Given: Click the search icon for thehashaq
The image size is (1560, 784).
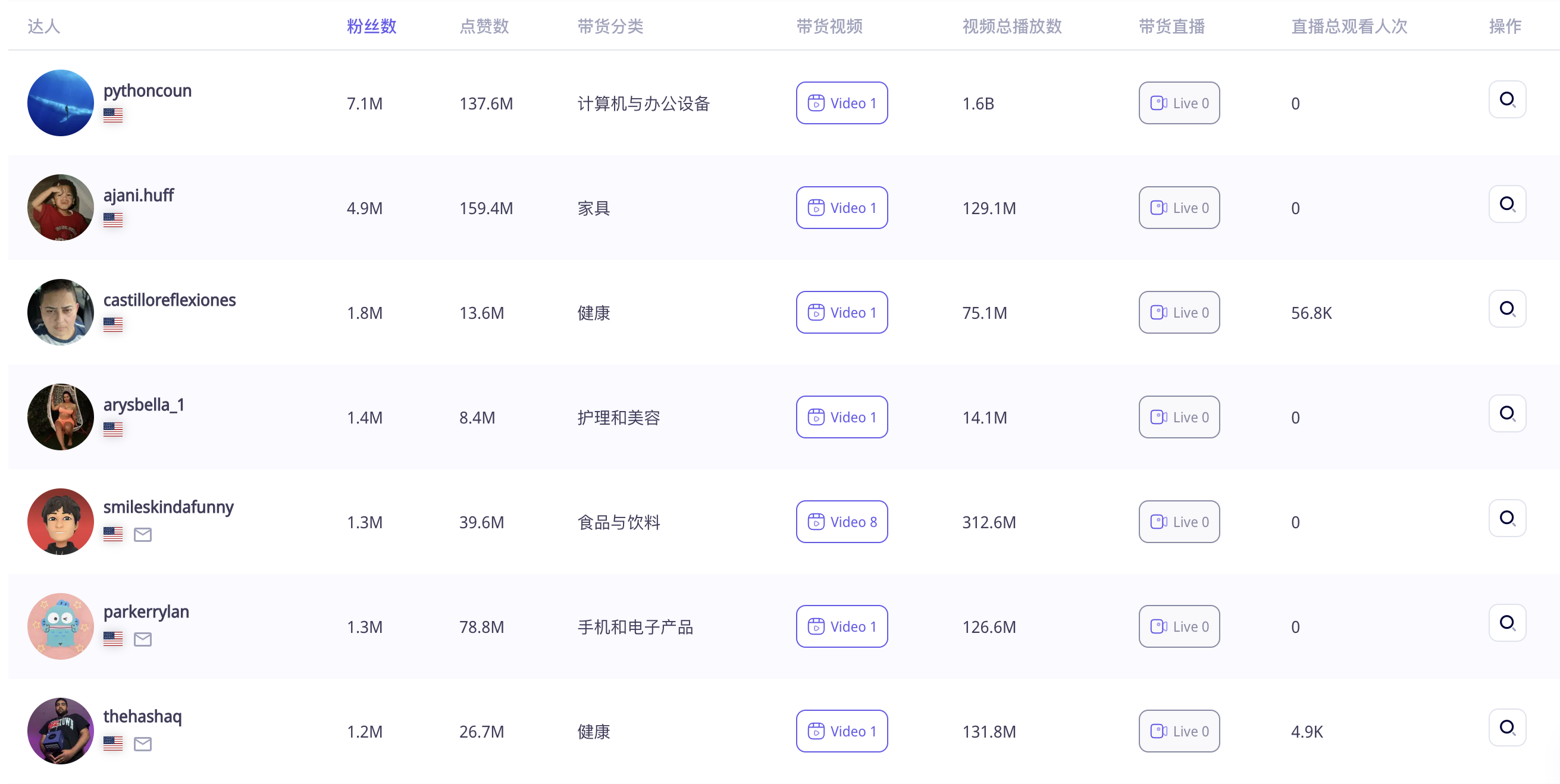Looking at the screenshot, I should click(x=1506, y=727).
